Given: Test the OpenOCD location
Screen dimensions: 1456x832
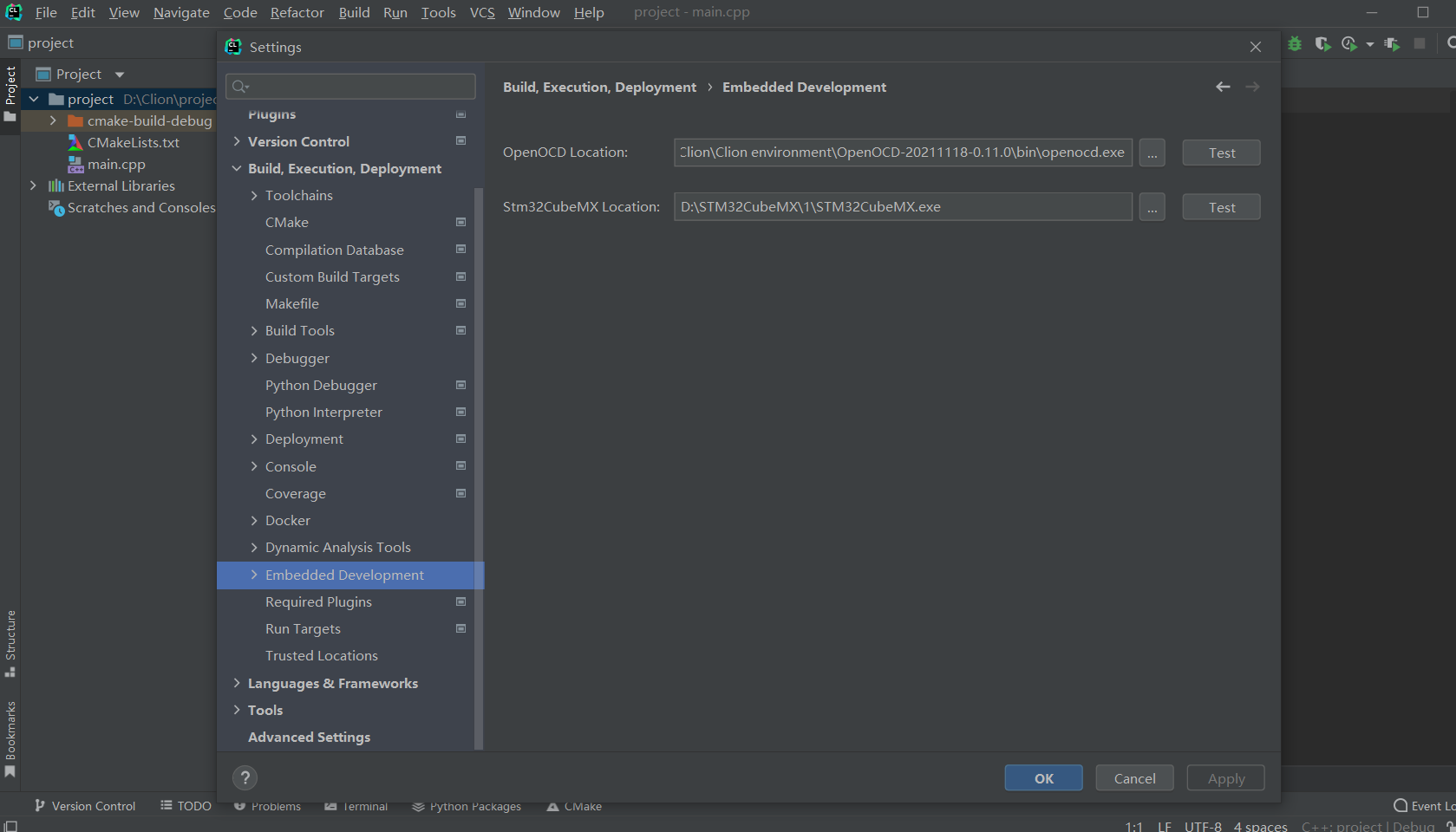Looking at the screenshot, I should tap(1222, 153).
